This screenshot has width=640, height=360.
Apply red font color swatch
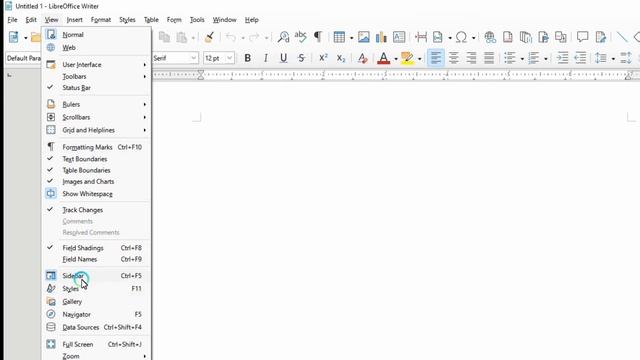(384, 58)
